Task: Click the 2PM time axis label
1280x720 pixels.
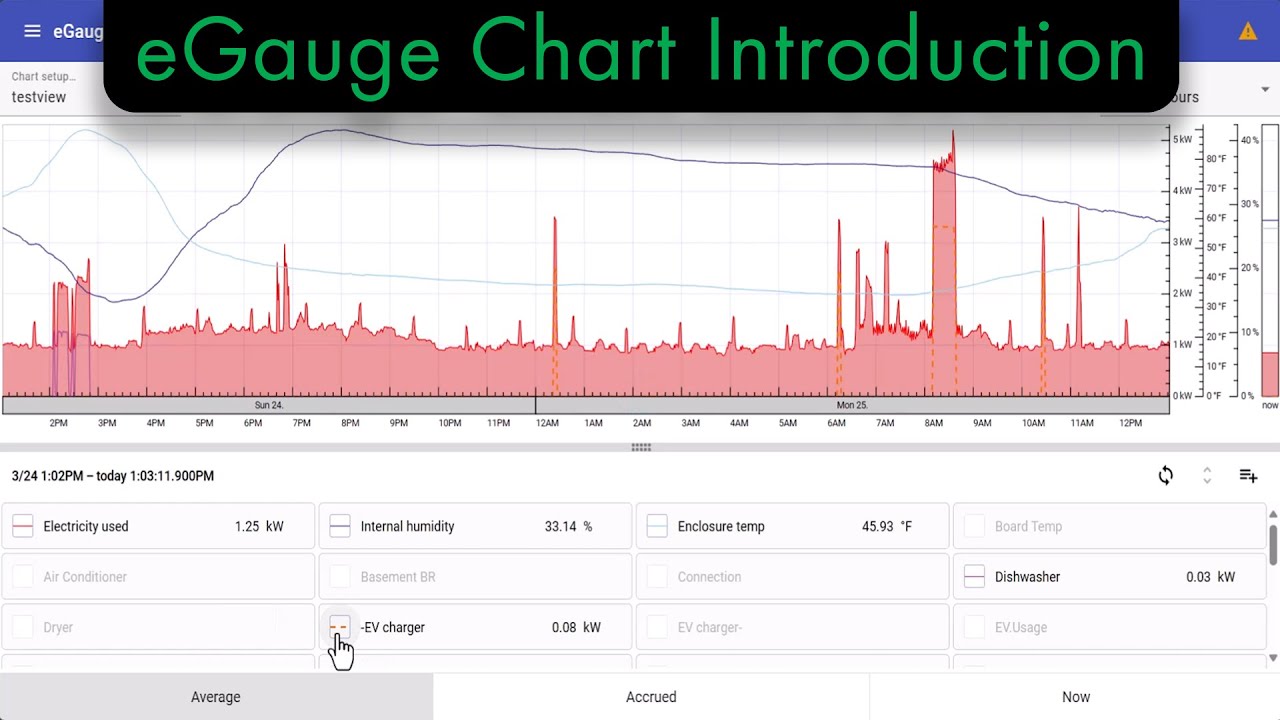Action: tap(59, 423)
